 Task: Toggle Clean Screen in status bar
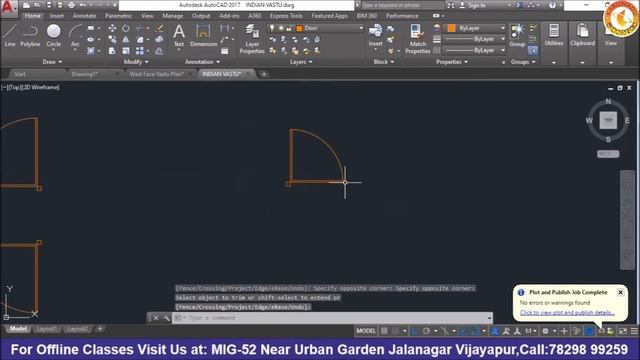(623, 331)
